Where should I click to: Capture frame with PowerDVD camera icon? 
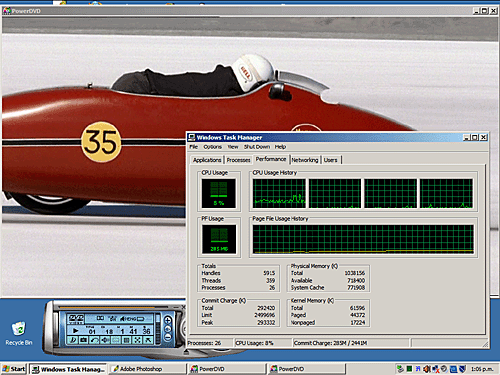click(83, 340)
